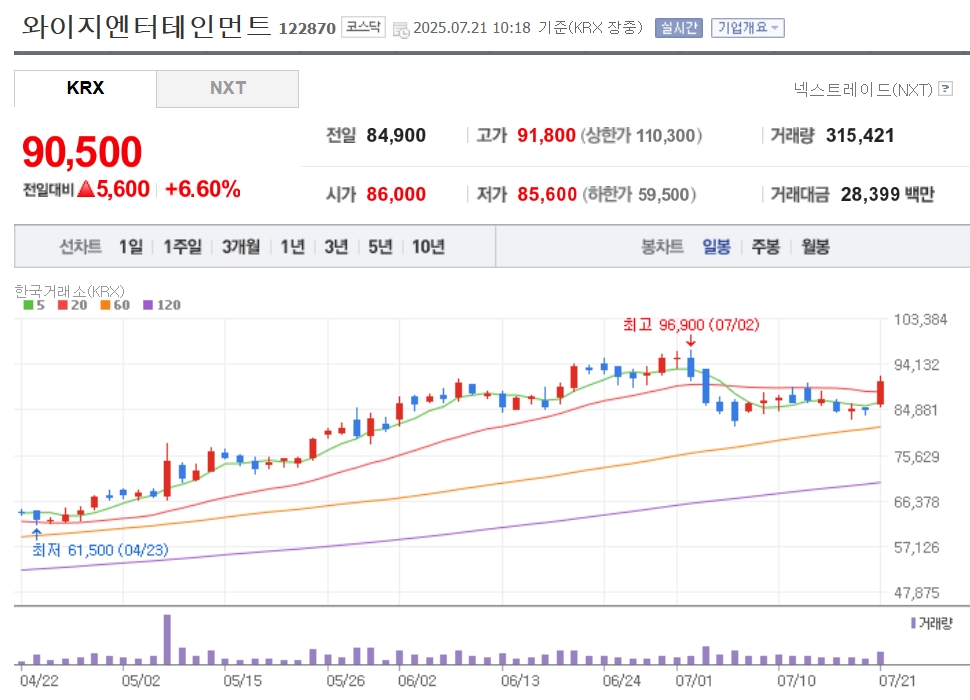This screenshot has height=700, width=970.
Task: Open the question mark help icon for NXT
Action: tap(945, 89)
